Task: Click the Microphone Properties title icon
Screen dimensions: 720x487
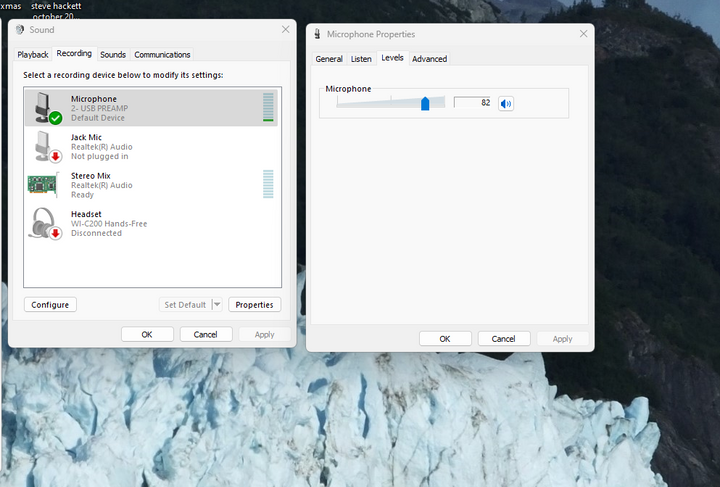Action: (x=317, y=34)
